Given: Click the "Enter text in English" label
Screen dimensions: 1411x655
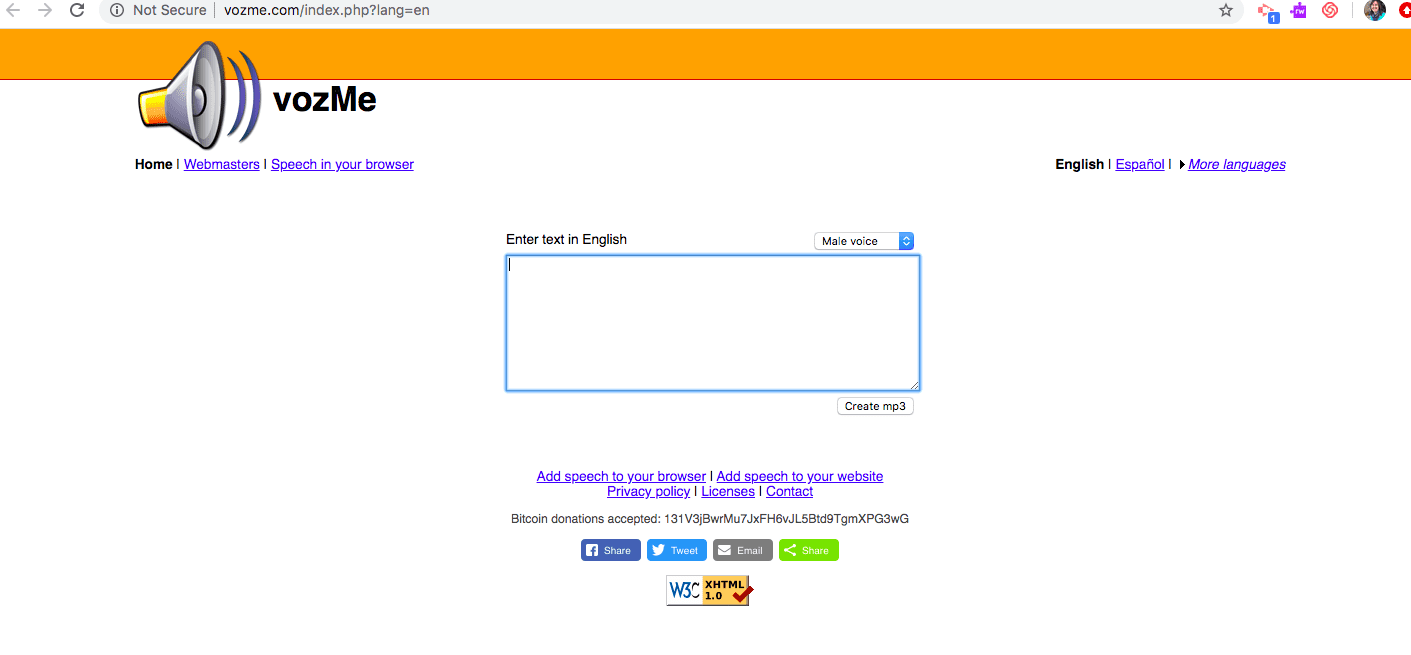Looking at the screenshot, I should tap(566, 239).
